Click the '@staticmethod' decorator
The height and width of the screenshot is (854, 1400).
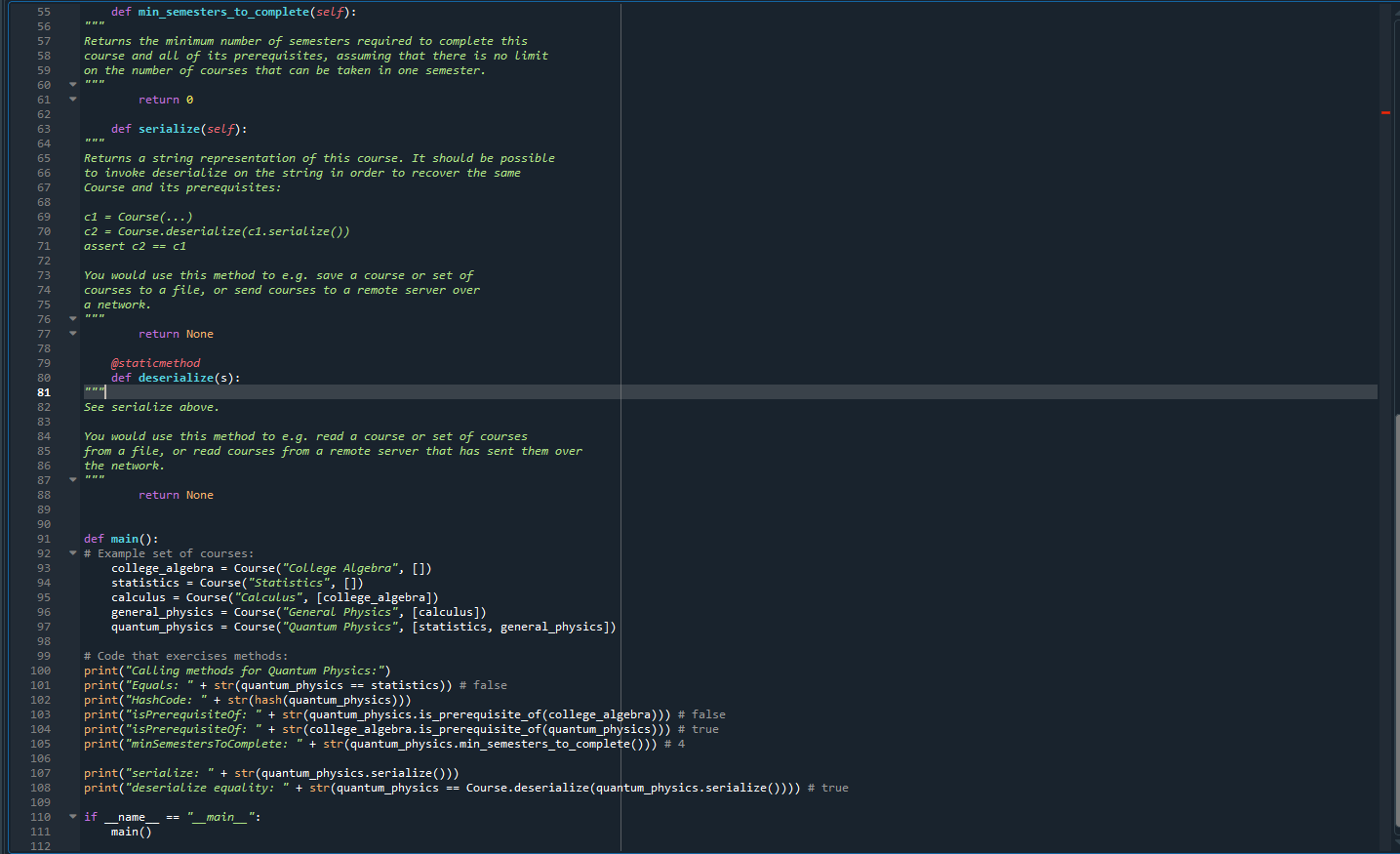[x=155, y=363]
